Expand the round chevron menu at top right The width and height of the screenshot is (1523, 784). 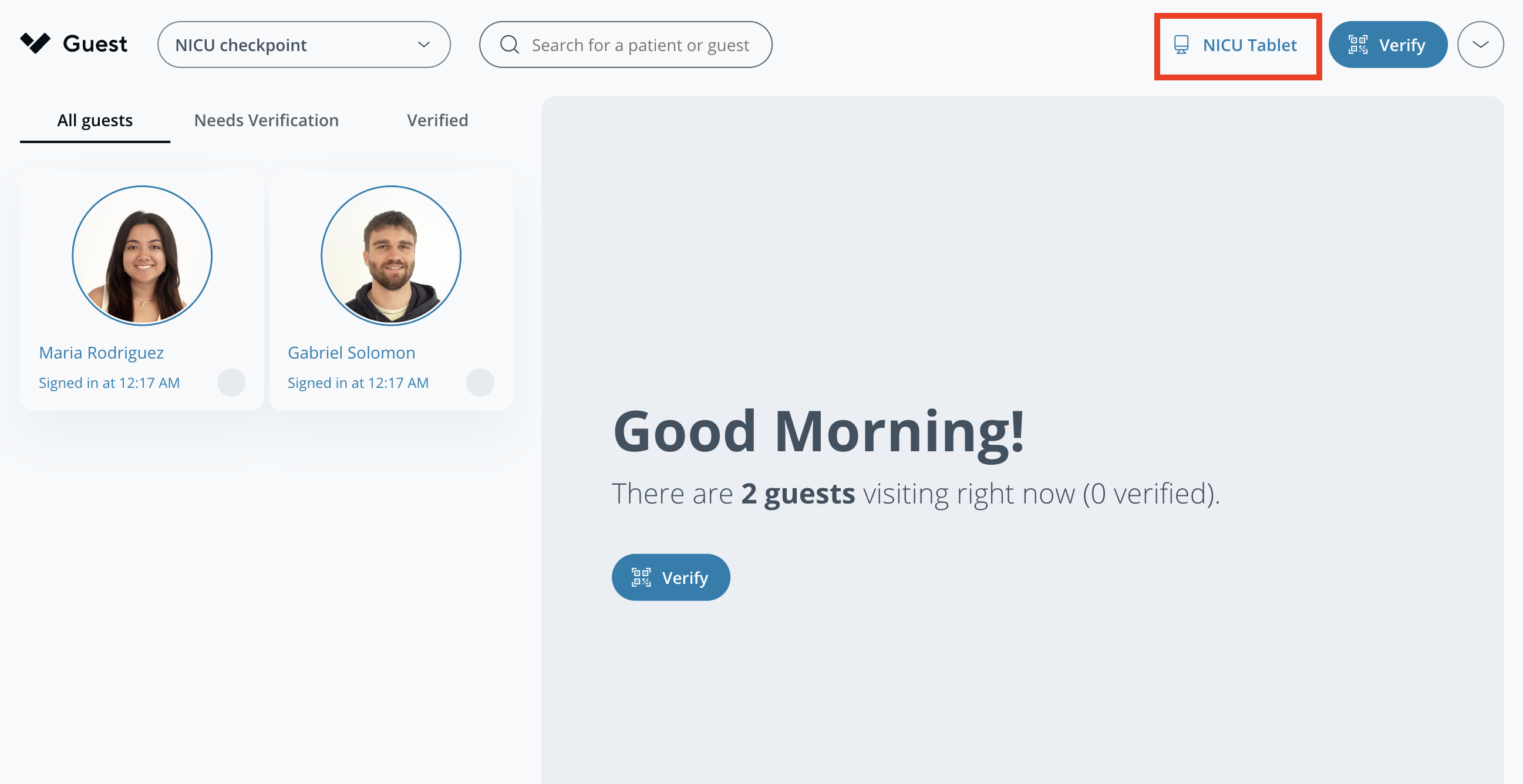tap(1480, 45)
